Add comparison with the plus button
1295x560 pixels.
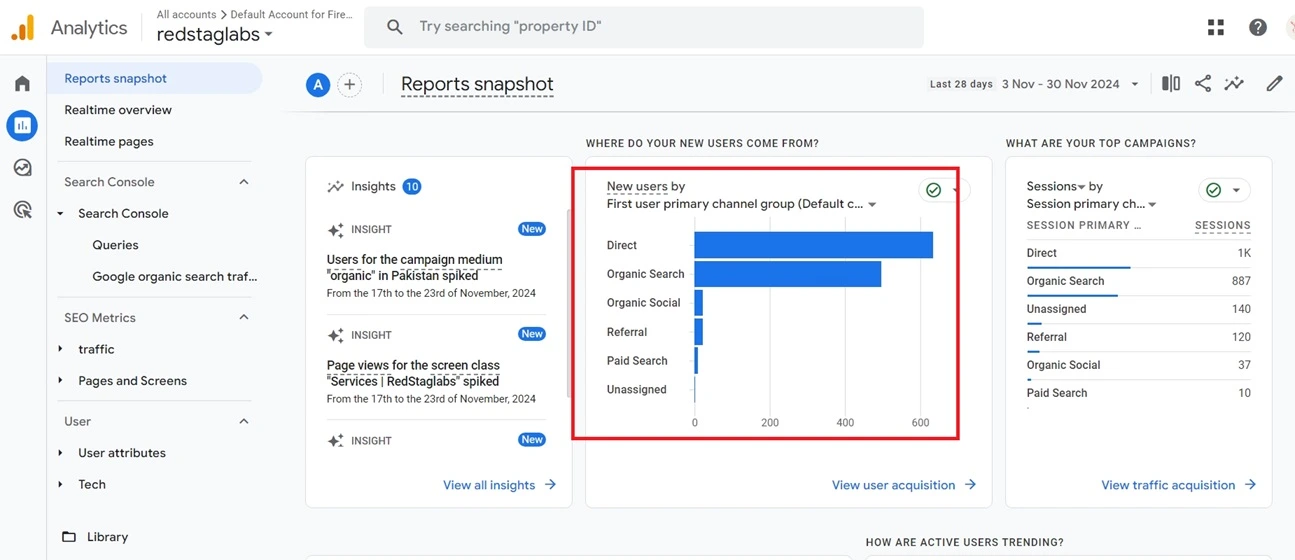[349, 85]
